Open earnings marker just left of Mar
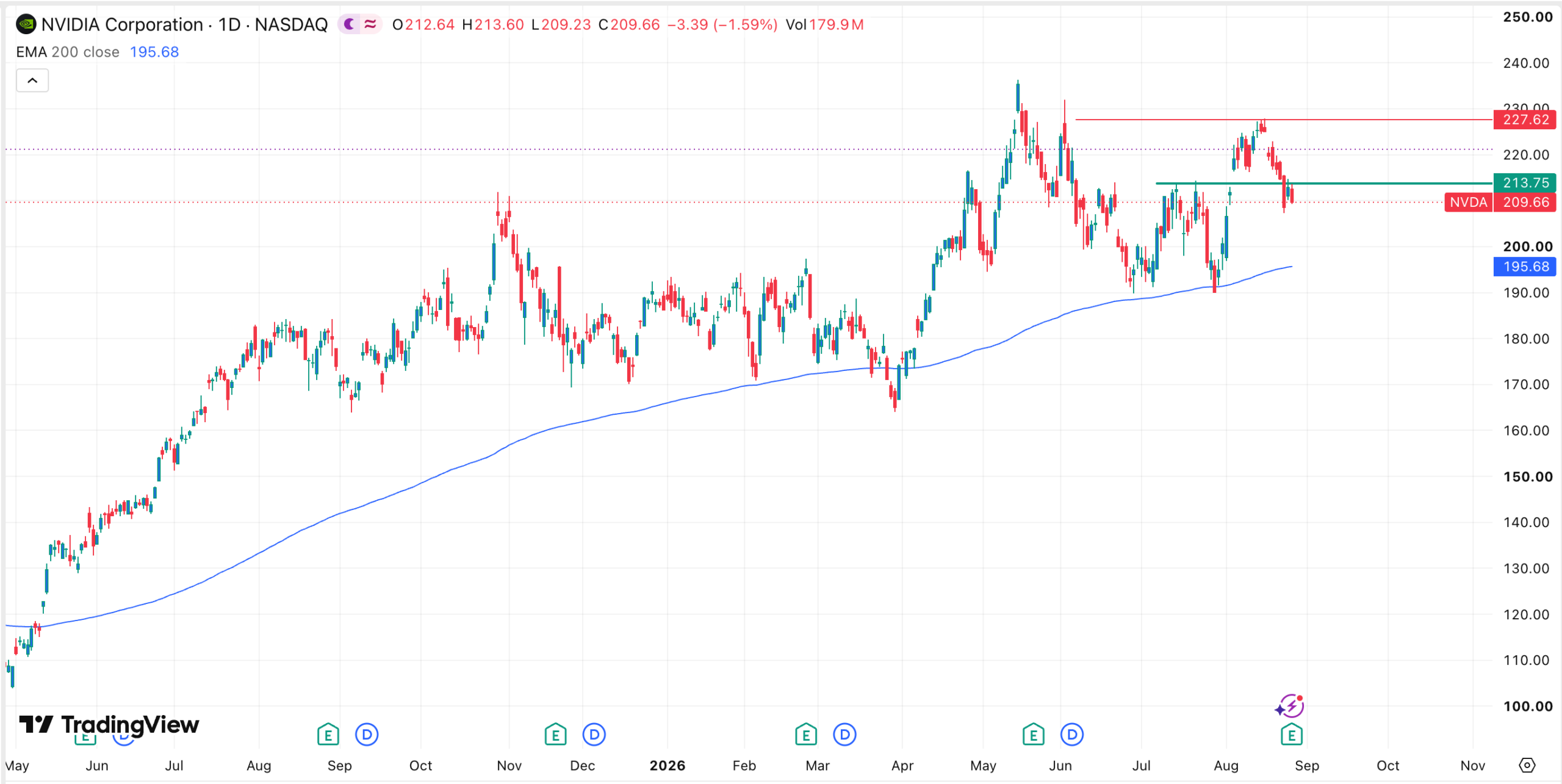Screen dimensions: 1562x784 pos(806,735)
